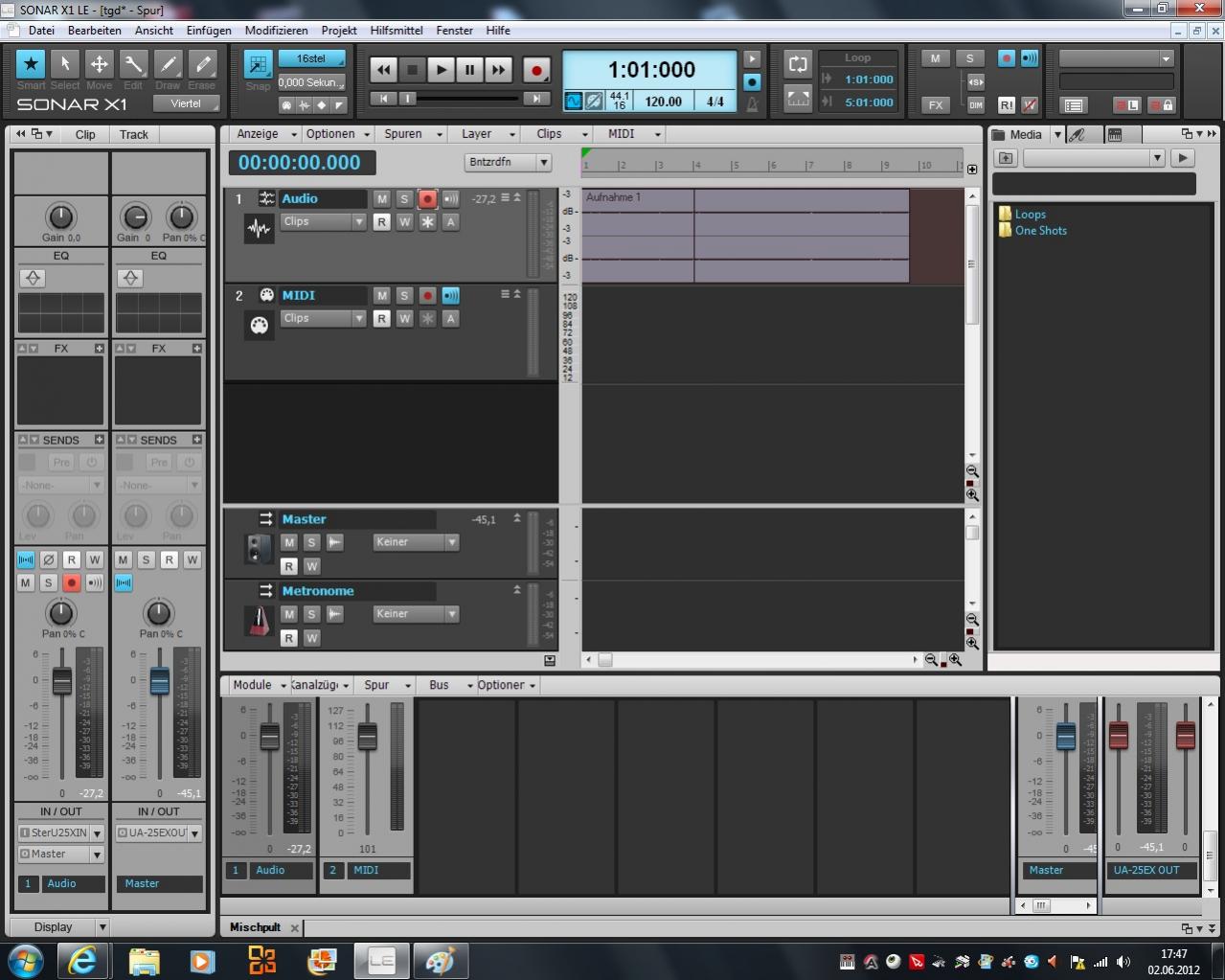Mute the Audio track
The height and width of the screenshot is (980, 1225).
(x=382, y=199)
